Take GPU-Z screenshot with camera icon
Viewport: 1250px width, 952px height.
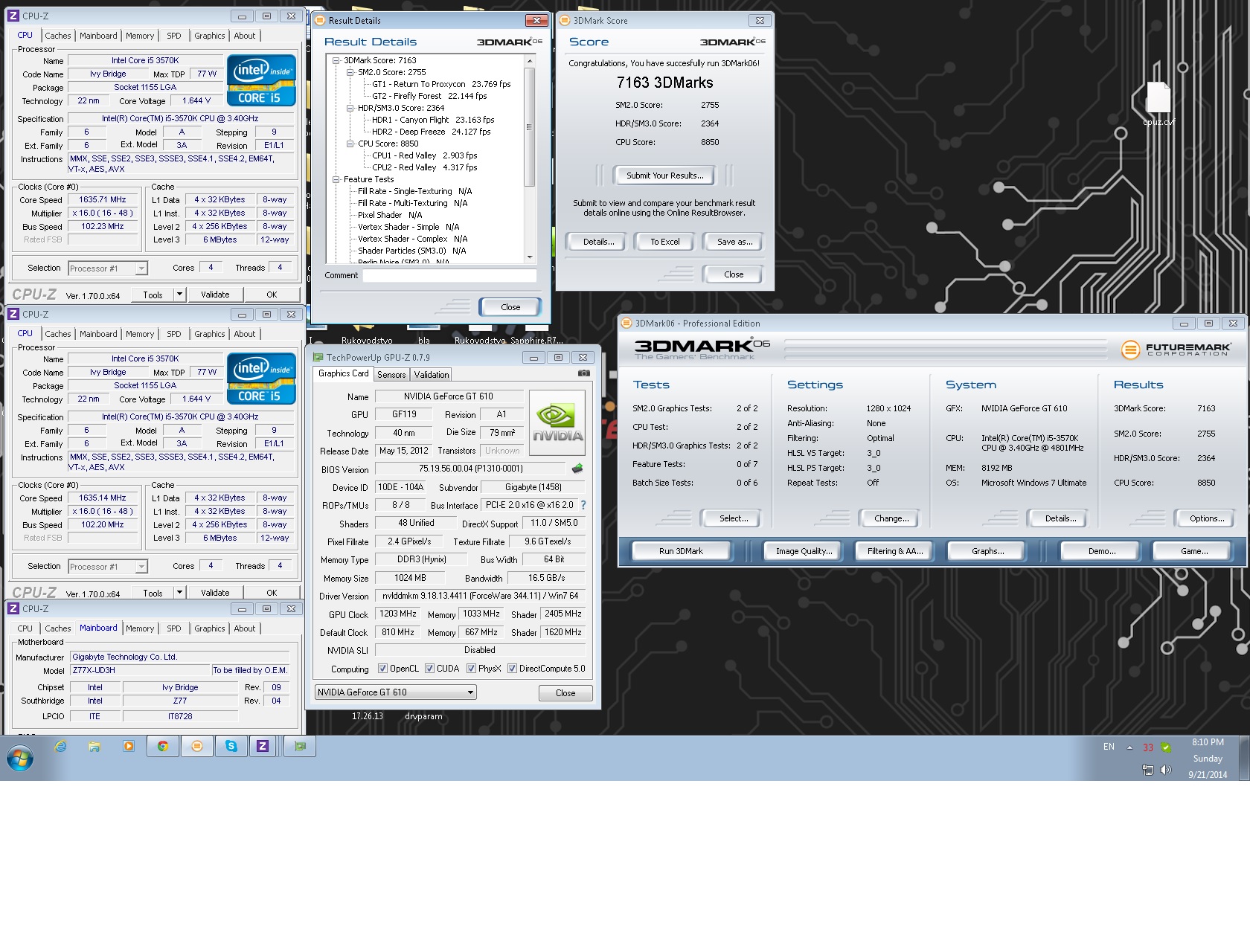click(584, 373)
